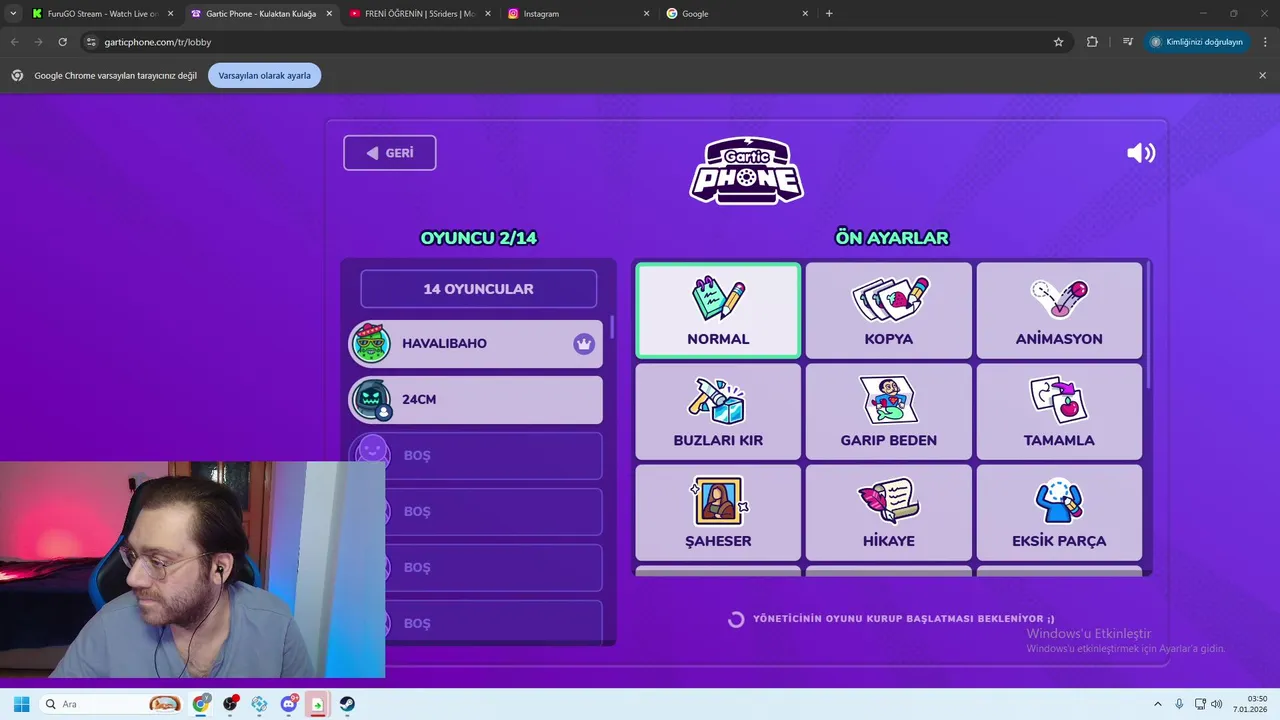Open the tab search dropdown arrow
1280x720 pixels.
click(13, 14)
